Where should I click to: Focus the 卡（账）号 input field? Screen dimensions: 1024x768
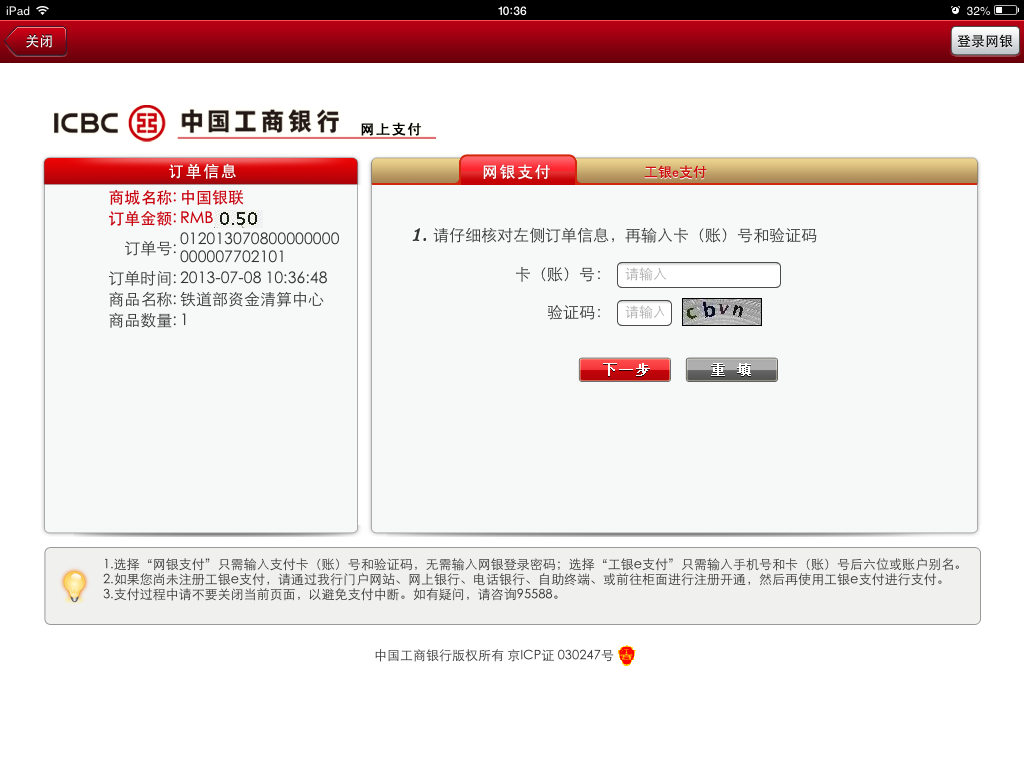pyautogui.click(x=698, y=275)
